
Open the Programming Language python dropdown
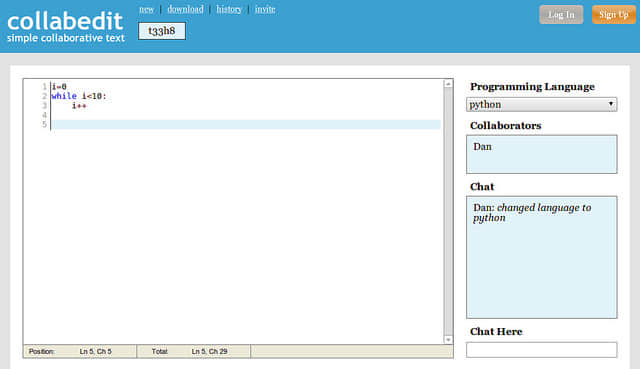coord(541,104)
